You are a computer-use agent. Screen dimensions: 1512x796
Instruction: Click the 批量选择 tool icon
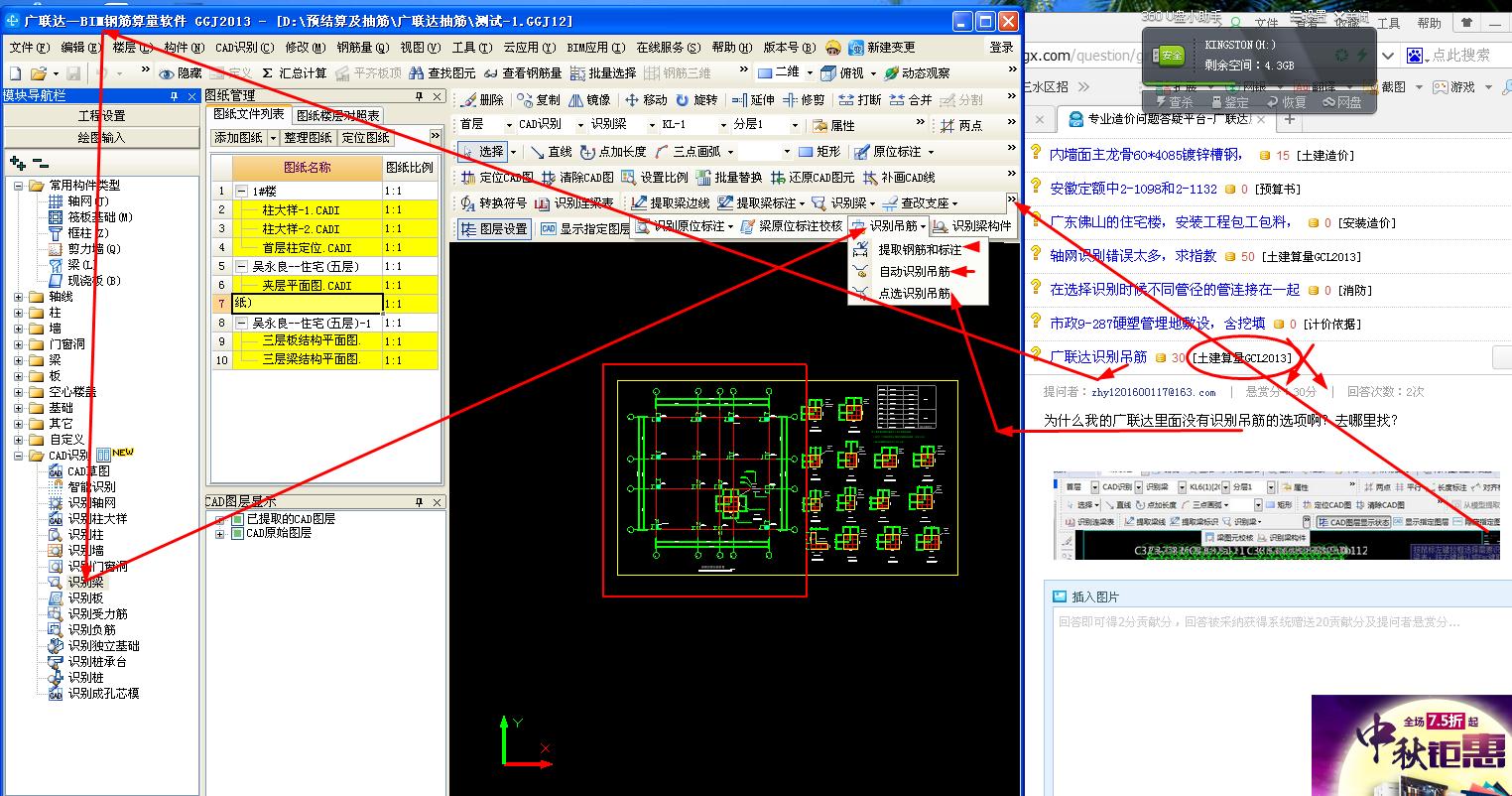pos(578,73)
